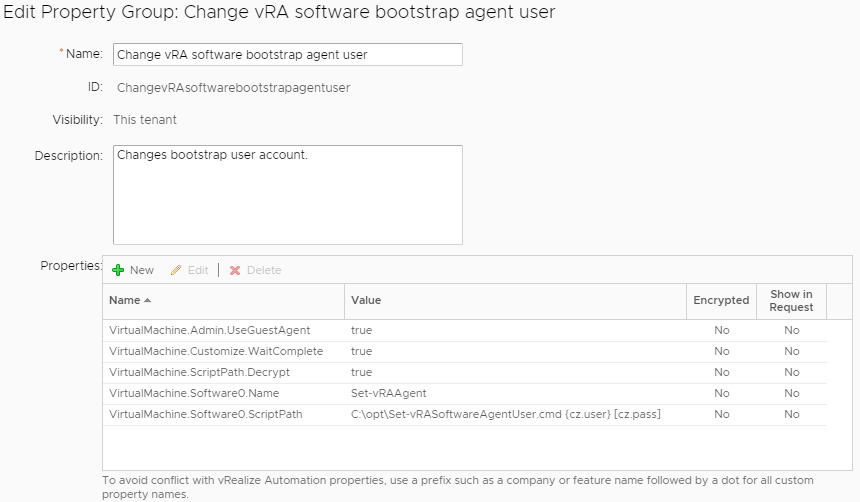Viewport: 860px width, 502px height.
Task: Sort by the Value column header
Action: tap(366, 301)
